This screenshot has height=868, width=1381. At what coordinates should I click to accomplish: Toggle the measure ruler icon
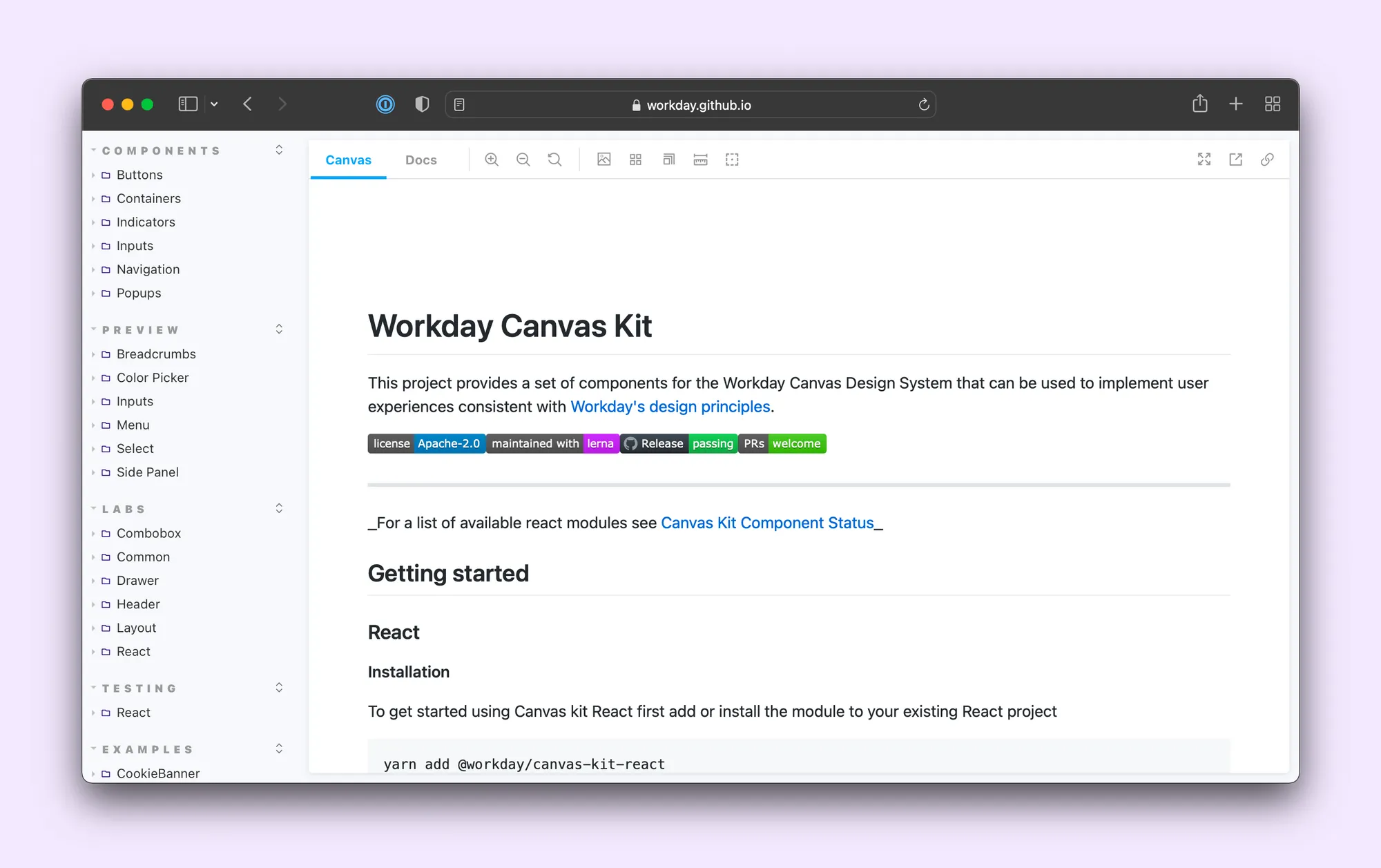coord(700,160)
